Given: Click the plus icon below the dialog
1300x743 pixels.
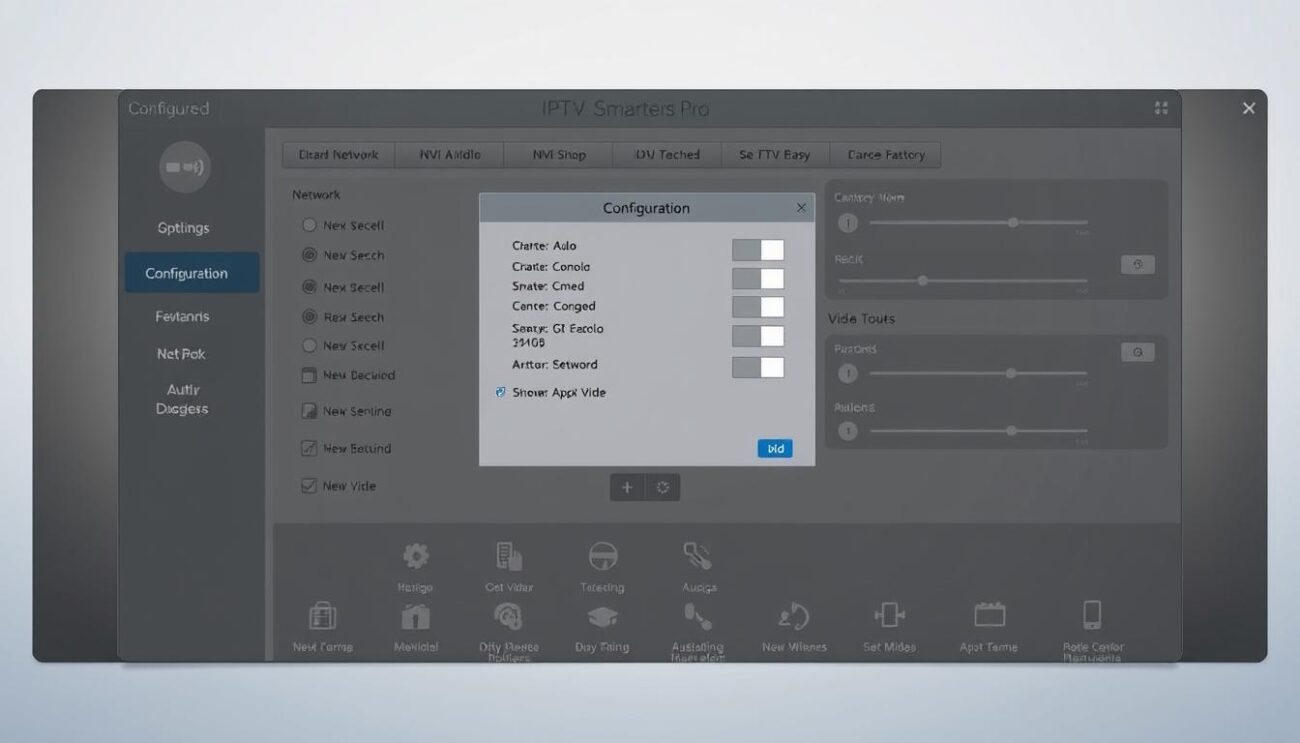Looking at the screenshot, I should pyautogui.click(x=627, y=487).
